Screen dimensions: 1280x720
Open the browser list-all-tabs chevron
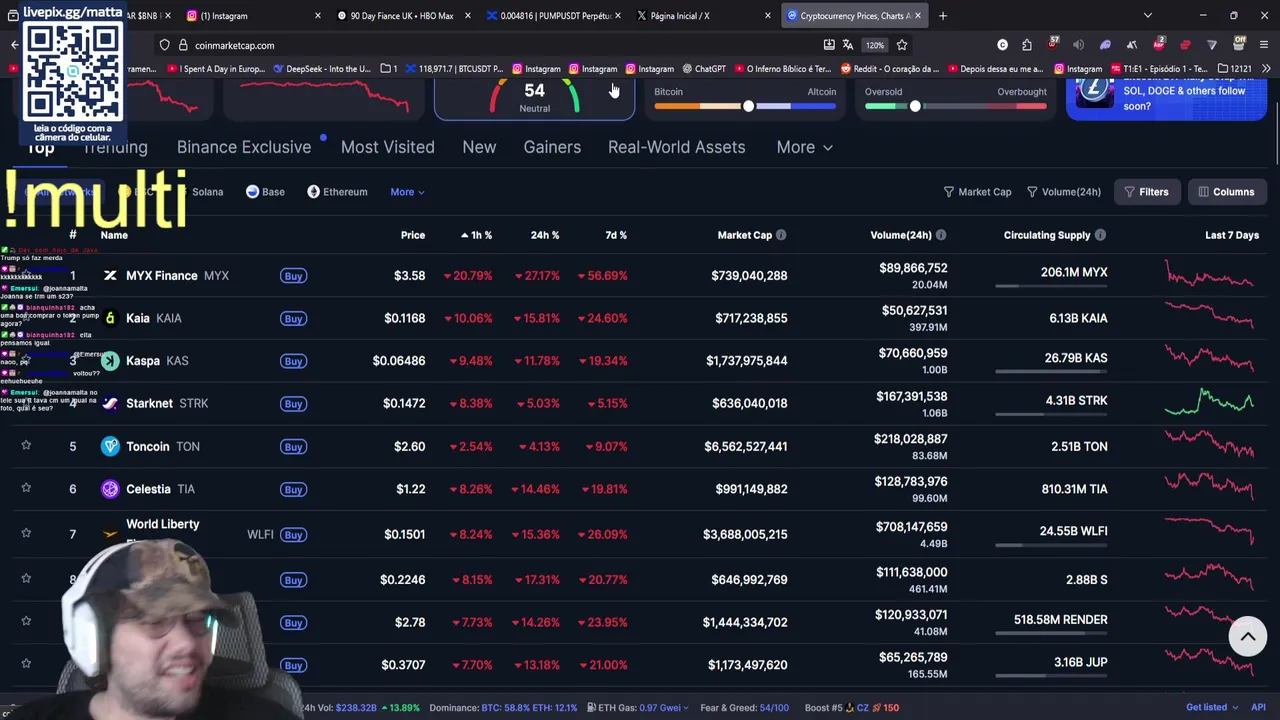[x=1148, y=16]
